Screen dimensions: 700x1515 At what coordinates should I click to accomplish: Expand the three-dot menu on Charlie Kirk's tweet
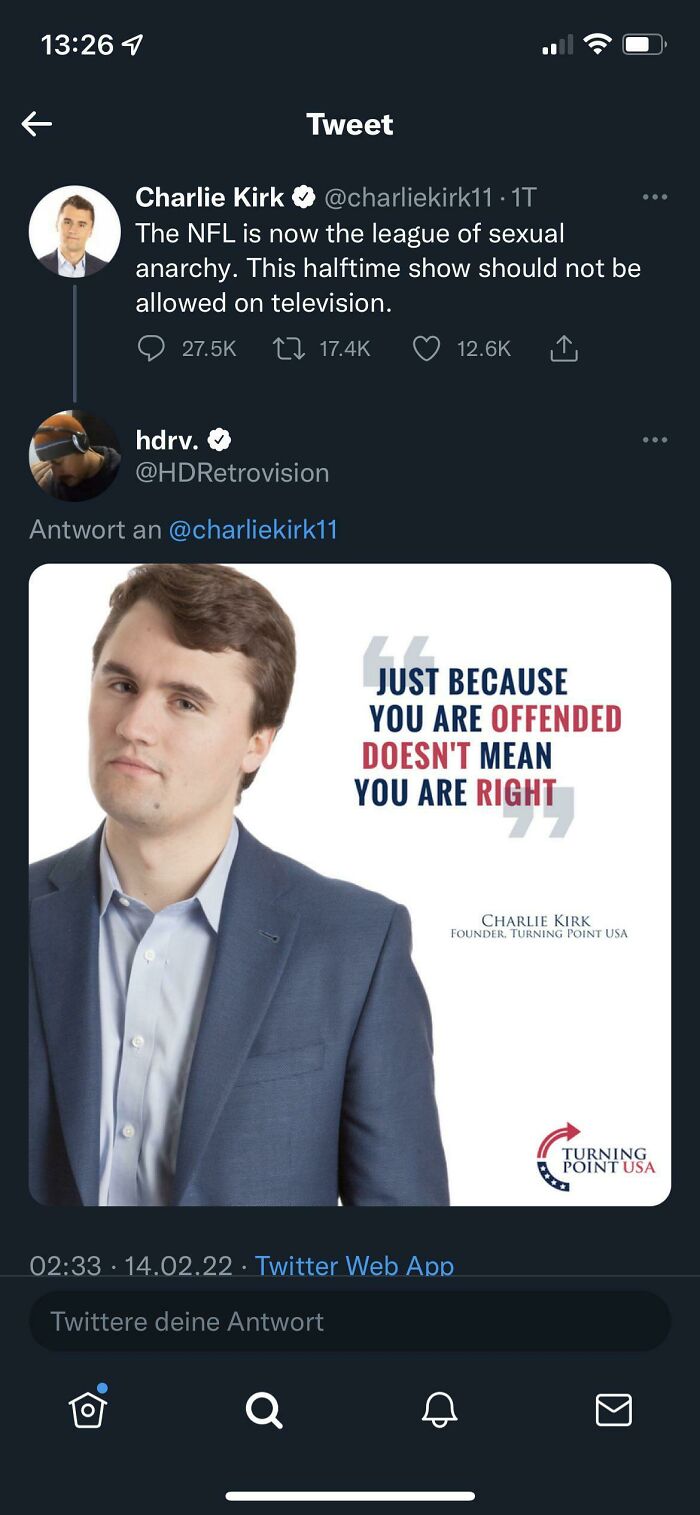(655, 197)
